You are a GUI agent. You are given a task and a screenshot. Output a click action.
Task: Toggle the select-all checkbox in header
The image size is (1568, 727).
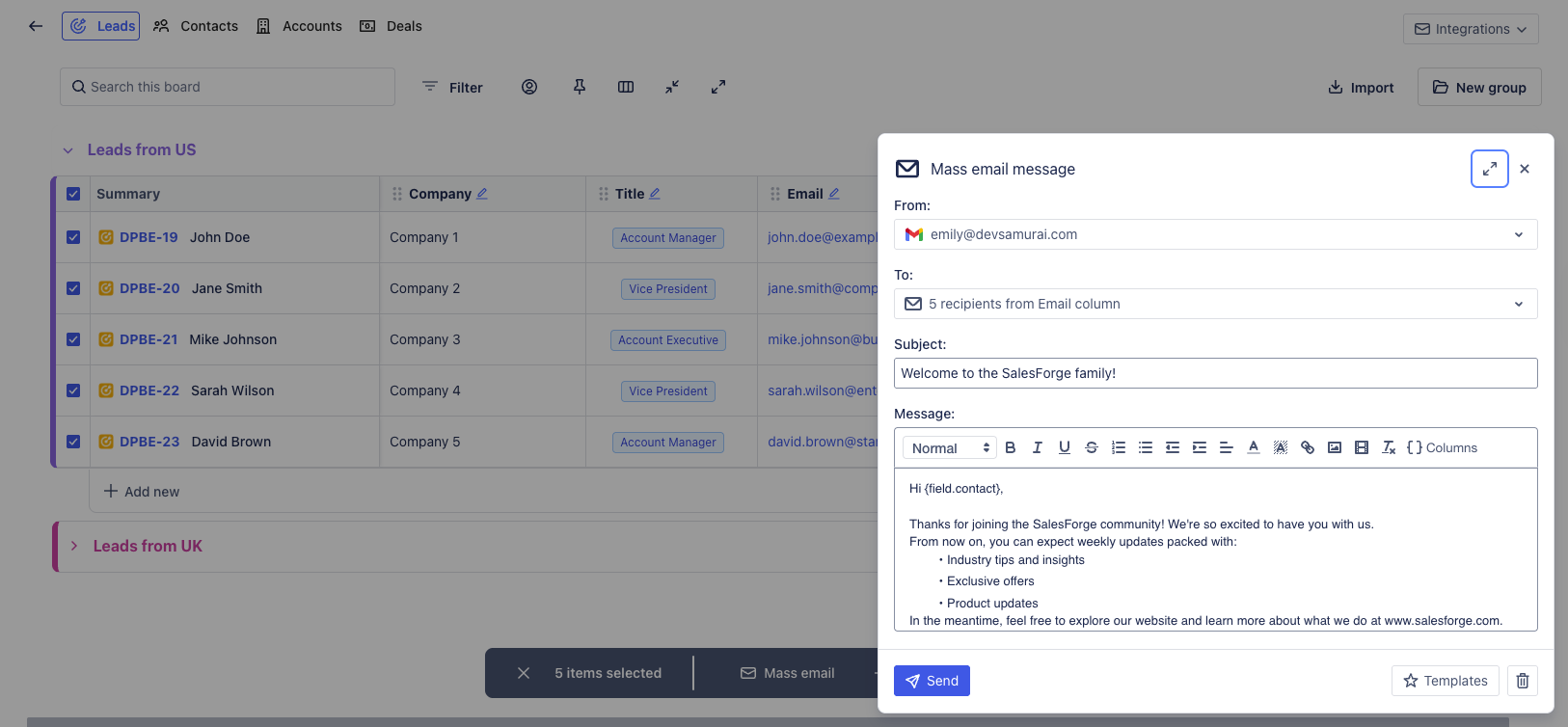(73, 194)
